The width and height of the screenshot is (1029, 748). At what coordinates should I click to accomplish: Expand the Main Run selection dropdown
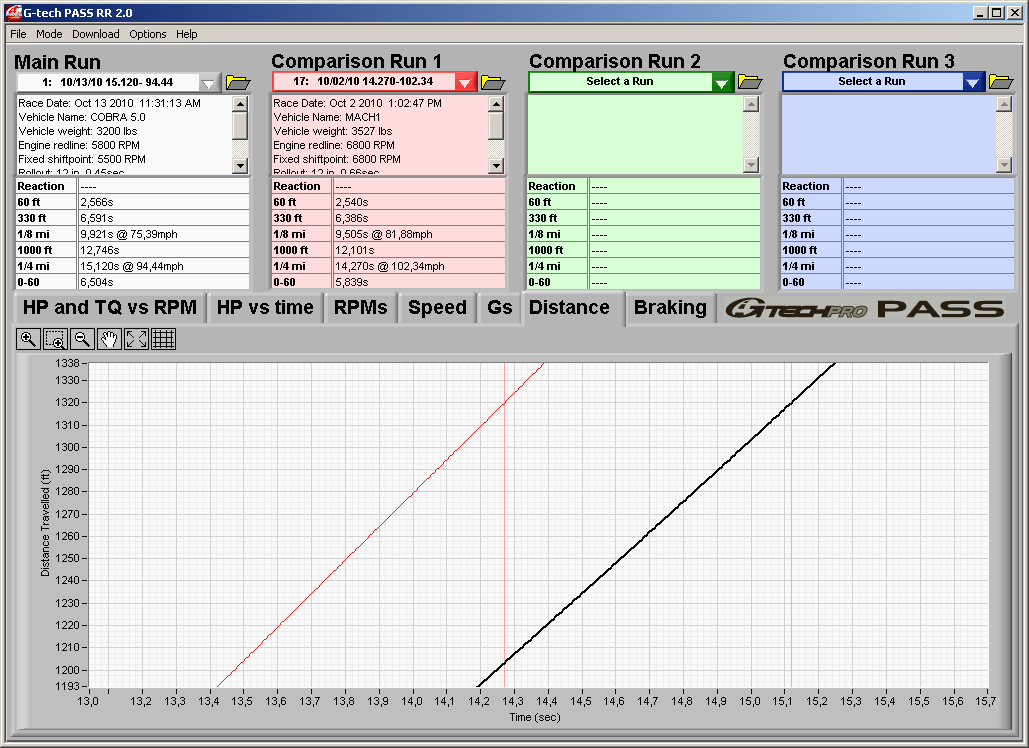(209, 83)
